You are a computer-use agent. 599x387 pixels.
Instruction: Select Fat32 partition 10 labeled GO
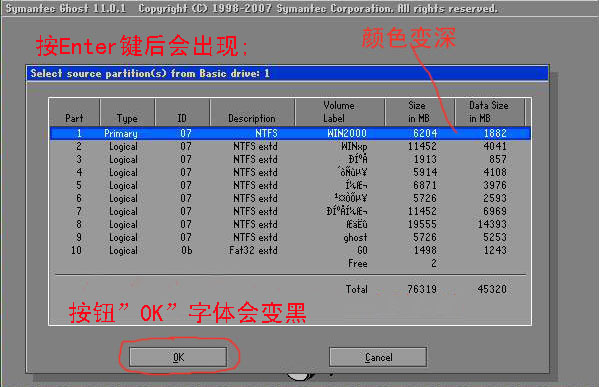[290, 250]
